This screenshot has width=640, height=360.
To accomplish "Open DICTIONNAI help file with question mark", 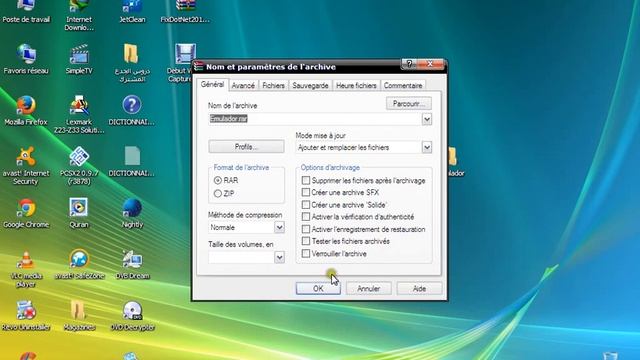I will click(131, 111).
